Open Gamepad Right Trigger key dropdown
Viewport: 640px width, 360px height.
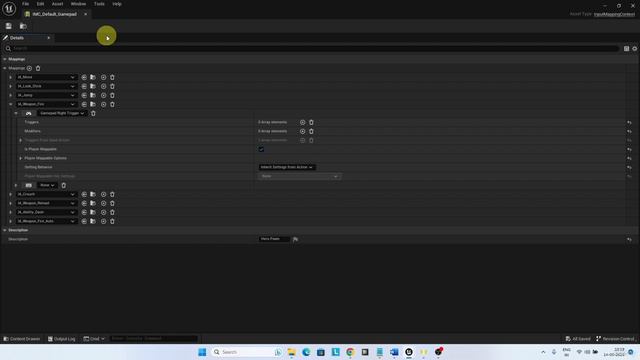[62, 113]
